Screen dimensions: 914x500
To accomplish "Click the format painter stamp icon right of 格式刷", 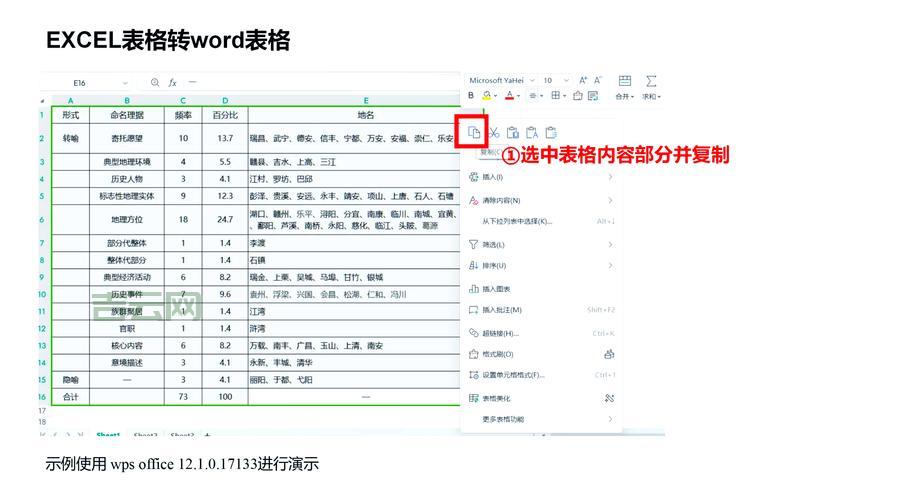I will [x=609, y=354].
